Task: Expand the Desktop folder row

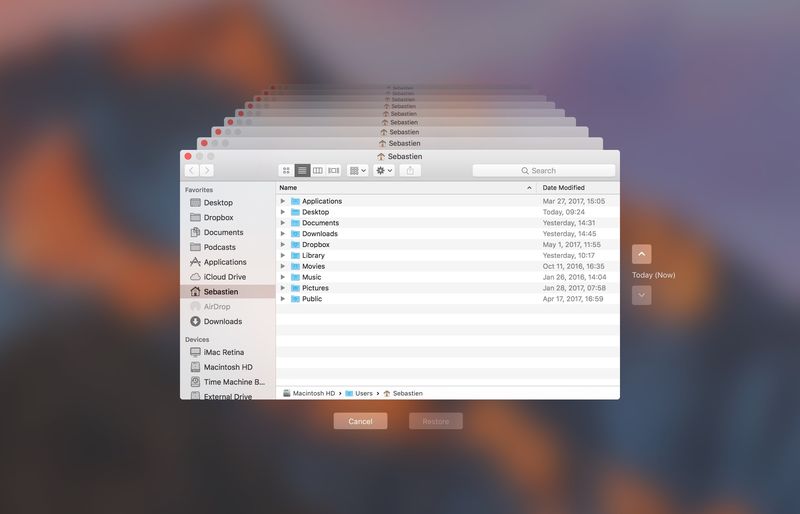Action: 283,212
